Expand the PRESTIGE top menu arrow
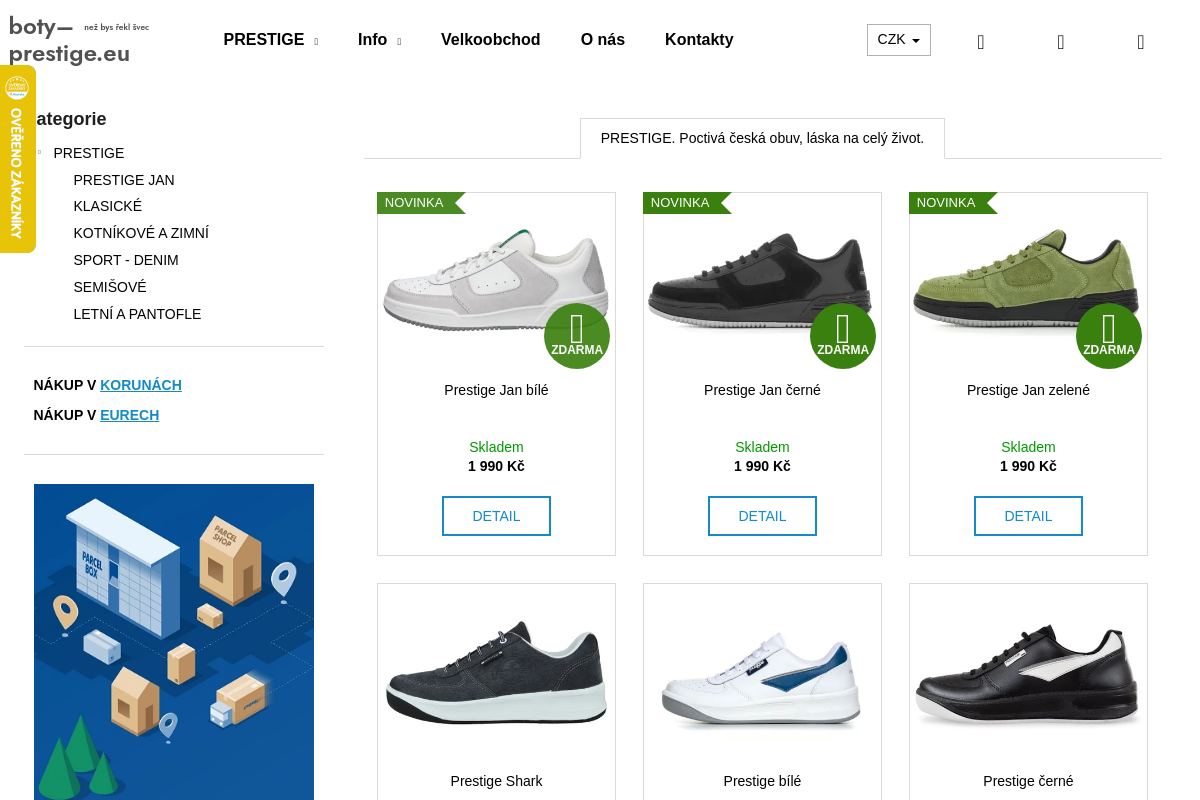Viewport: 1200px width, 800px height. click(x=316, y=41)
